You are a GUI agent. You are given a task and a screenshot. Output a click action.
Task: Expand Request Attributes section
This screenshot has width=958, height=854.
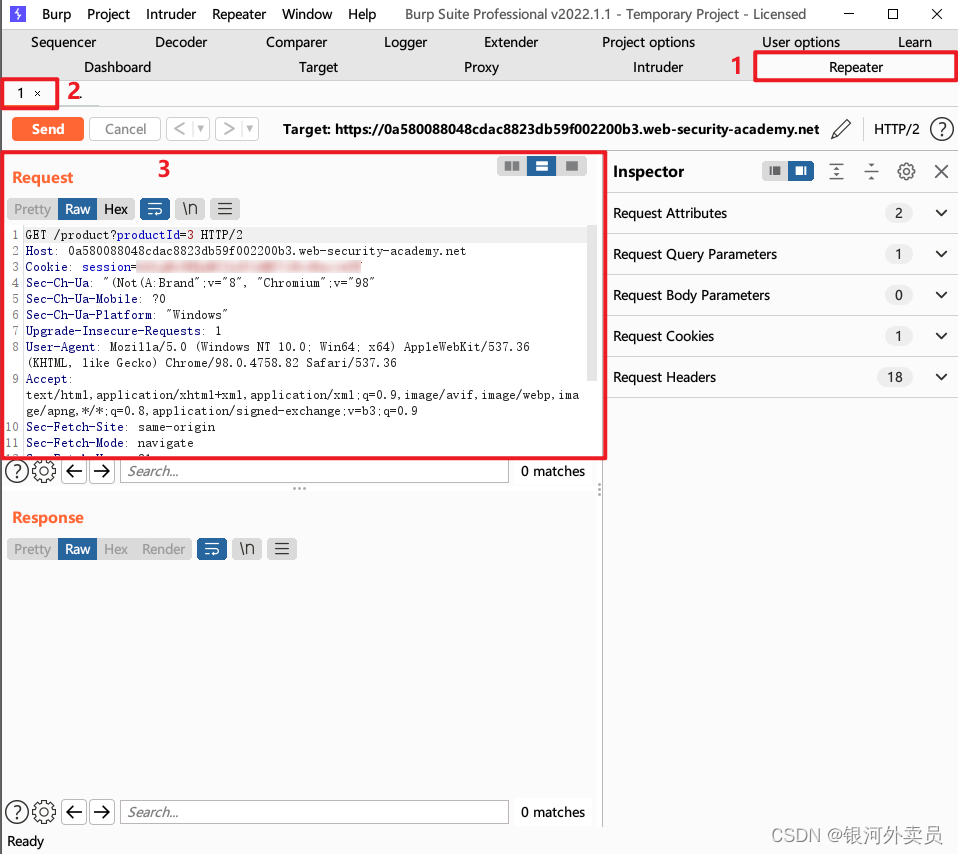941,213
